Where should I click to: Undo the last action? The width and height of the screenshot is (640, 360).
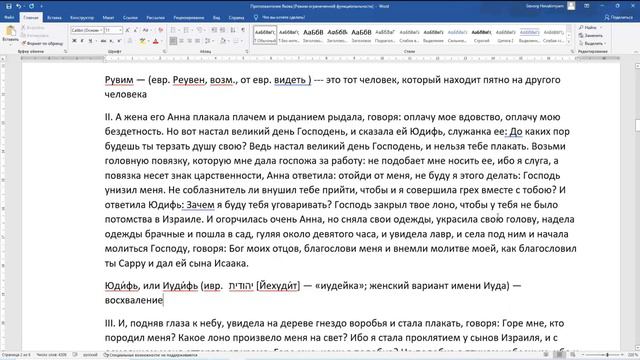point(19,6)
